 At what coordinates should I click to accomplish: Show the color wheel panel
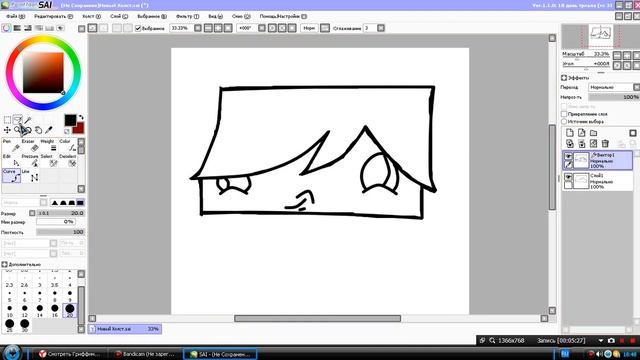[x=6, y=28]
